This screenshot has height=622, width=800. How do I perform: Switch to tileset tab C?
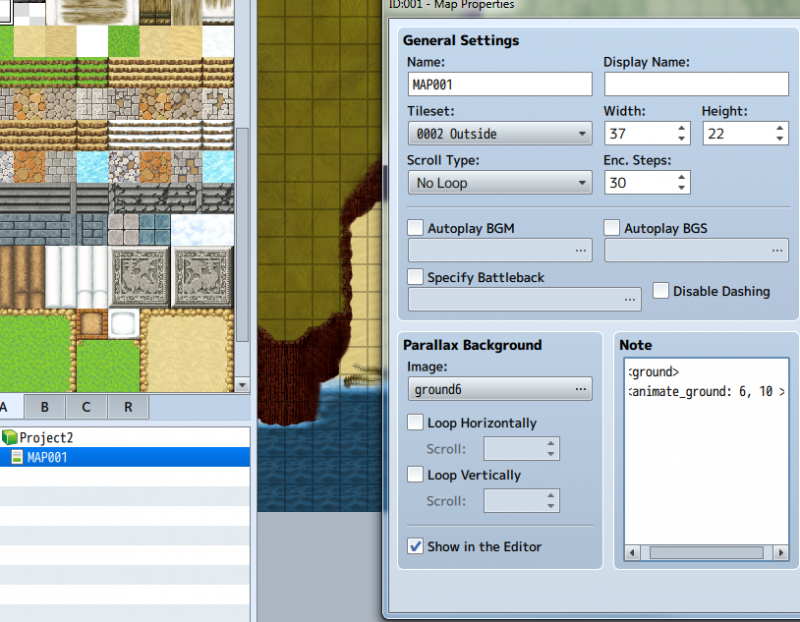(x=86, y=407)
